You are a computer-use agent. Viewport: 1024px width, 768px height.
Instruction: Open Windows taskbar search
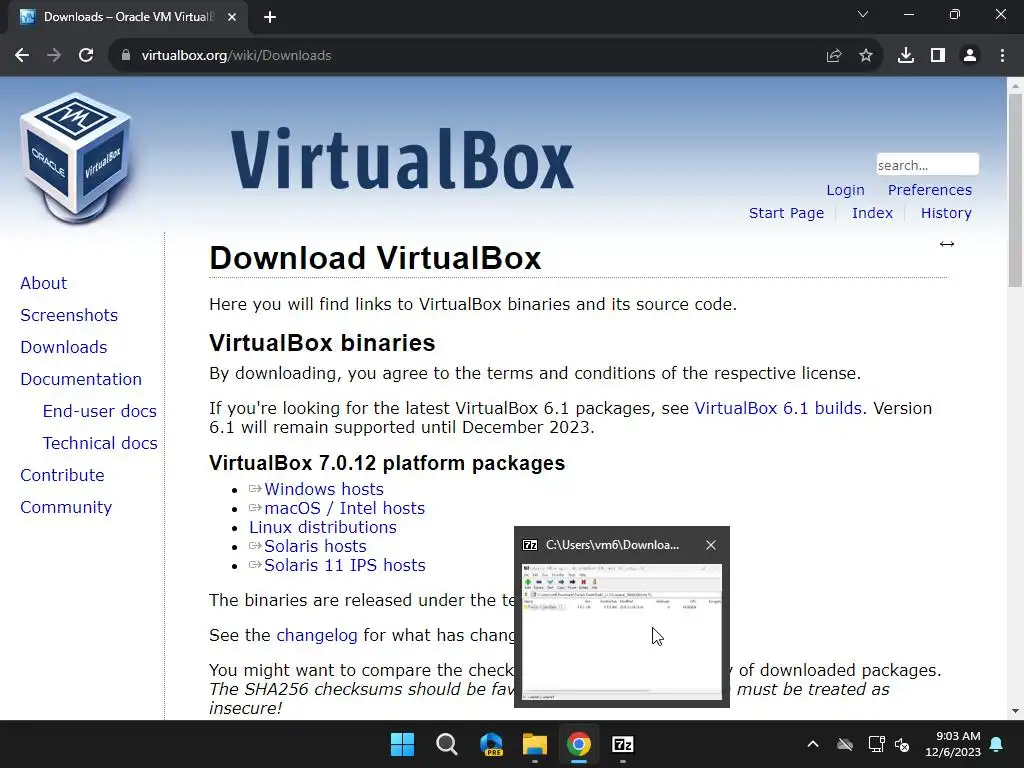click(x=447, y=744)
